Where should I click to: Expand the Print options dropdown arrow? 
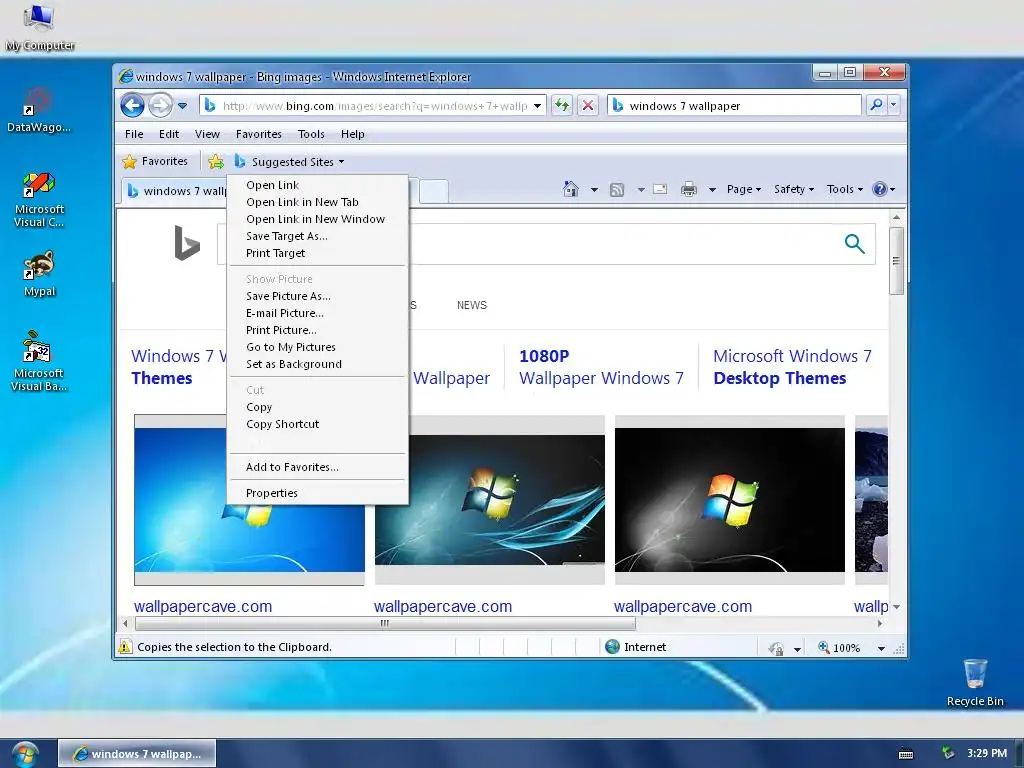[712, 189]
